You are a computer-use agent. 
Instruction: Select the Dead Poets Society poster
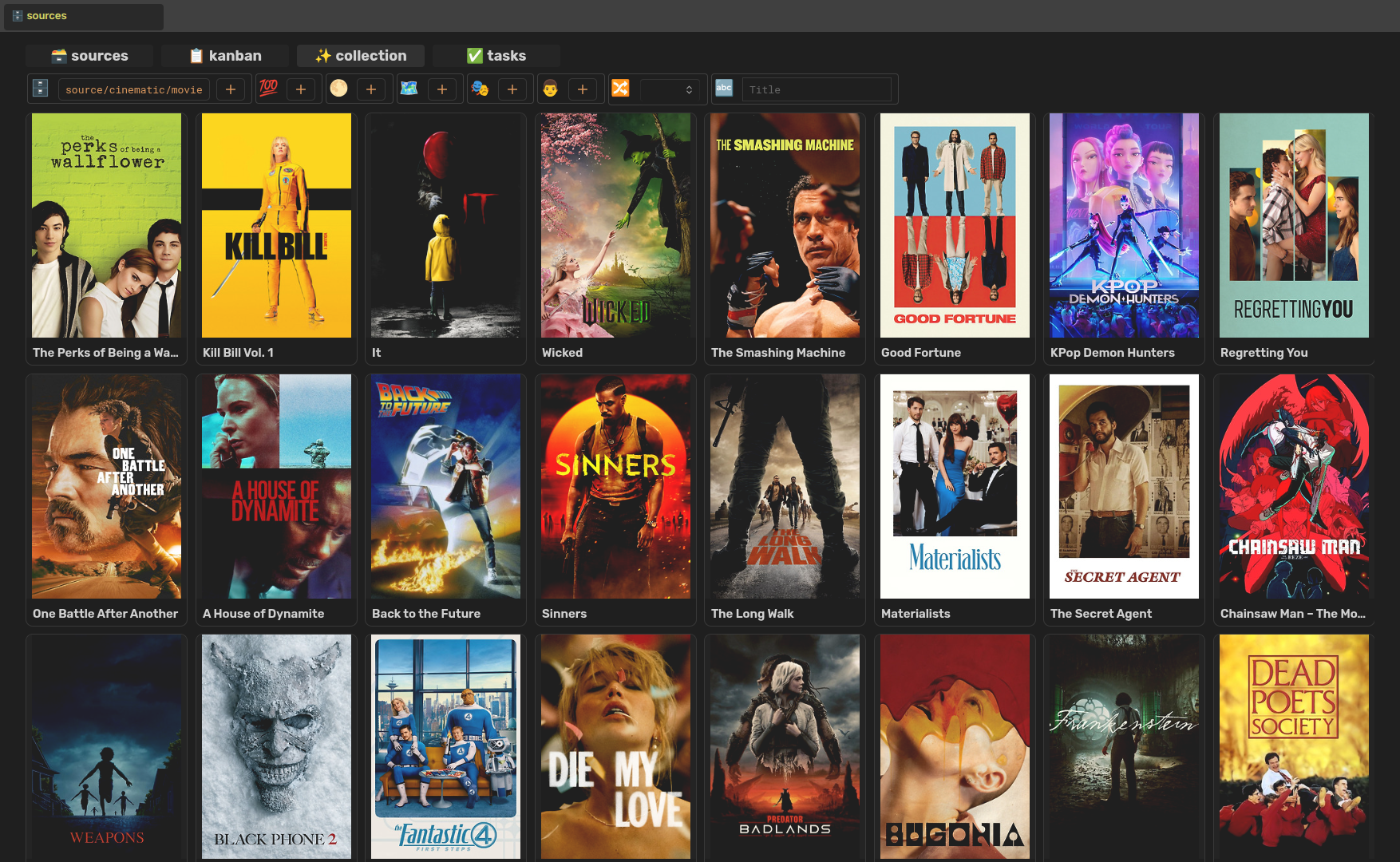[1293, 746]
